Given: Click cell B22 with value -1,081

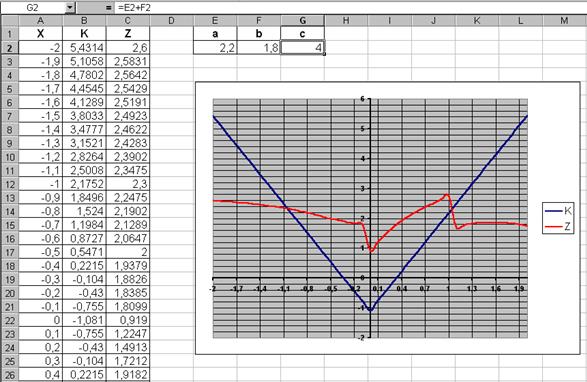Looking at the screenshot, I should tap(84, 320).
